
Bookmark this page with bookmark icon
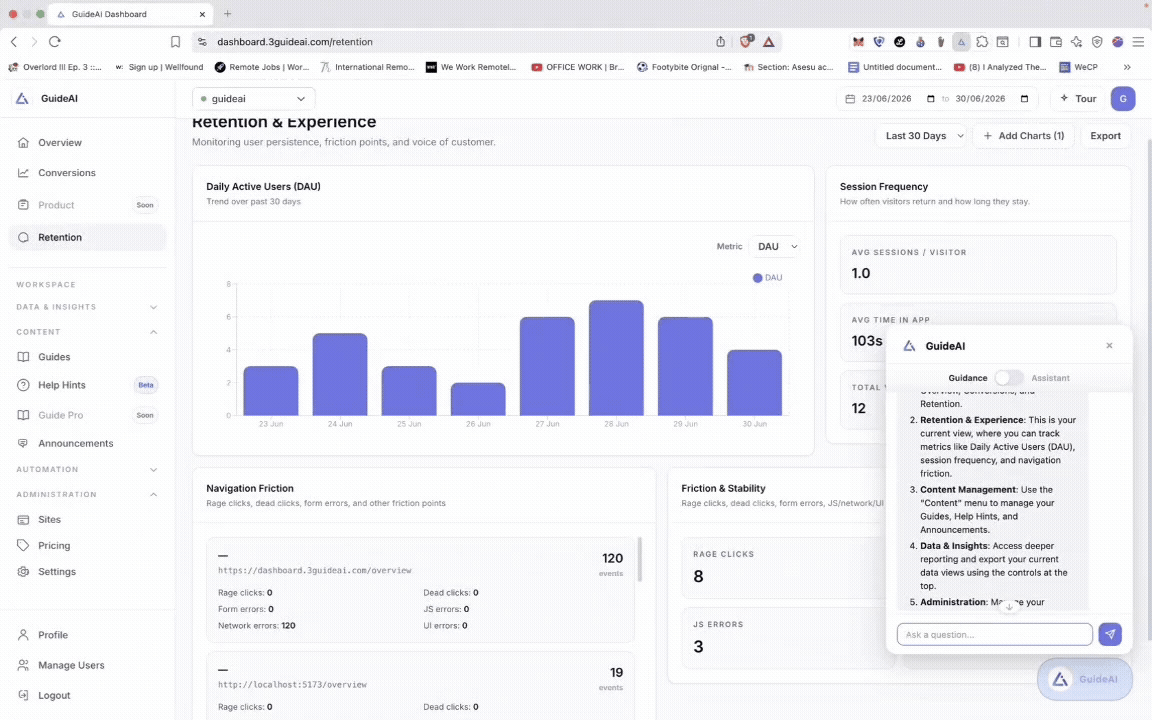[x=175, y=42]
